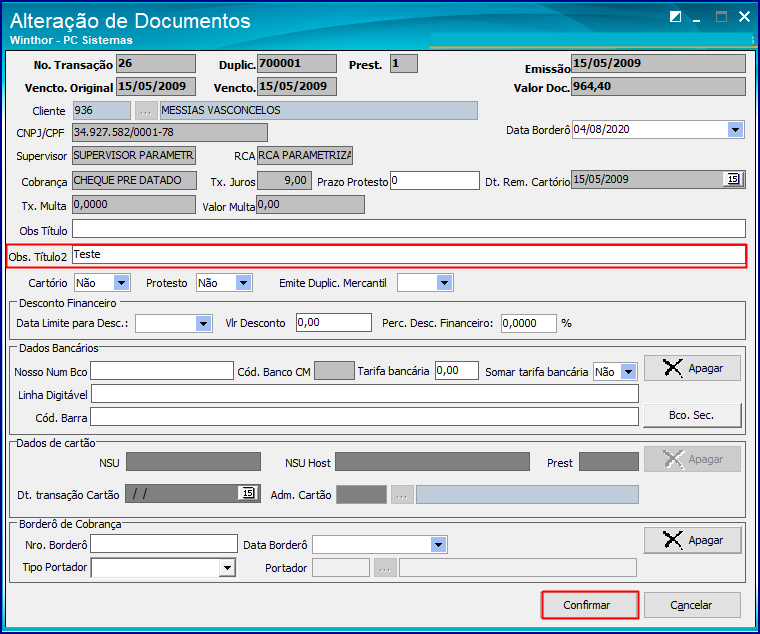
Task: Expand the Emite Duplic. Mercantil dropdown
Action: (444, 283)
